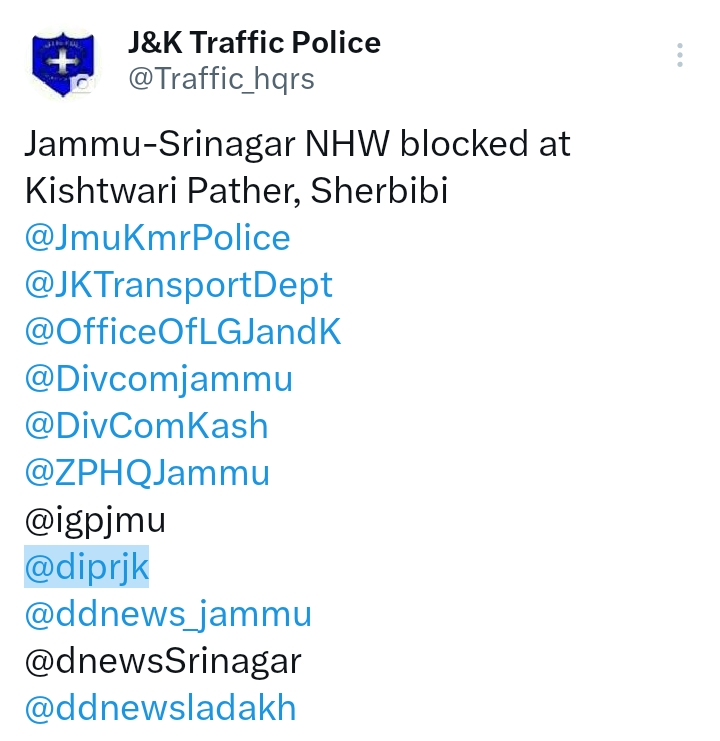The image size is (720, 741).
Task: Open the @Traffic_hqrs handle
Action: click(221, 78)
